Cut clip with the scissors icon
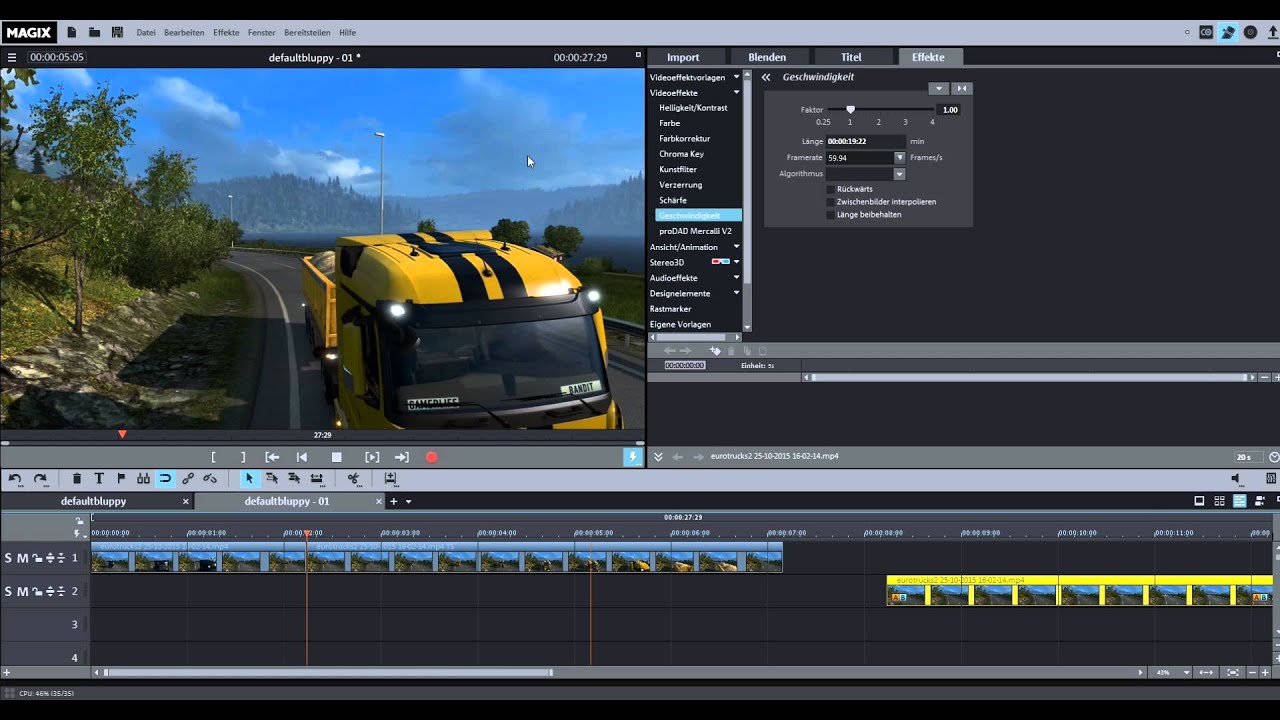This screenshot has width=1280, height=720. (x=353, y=479)
